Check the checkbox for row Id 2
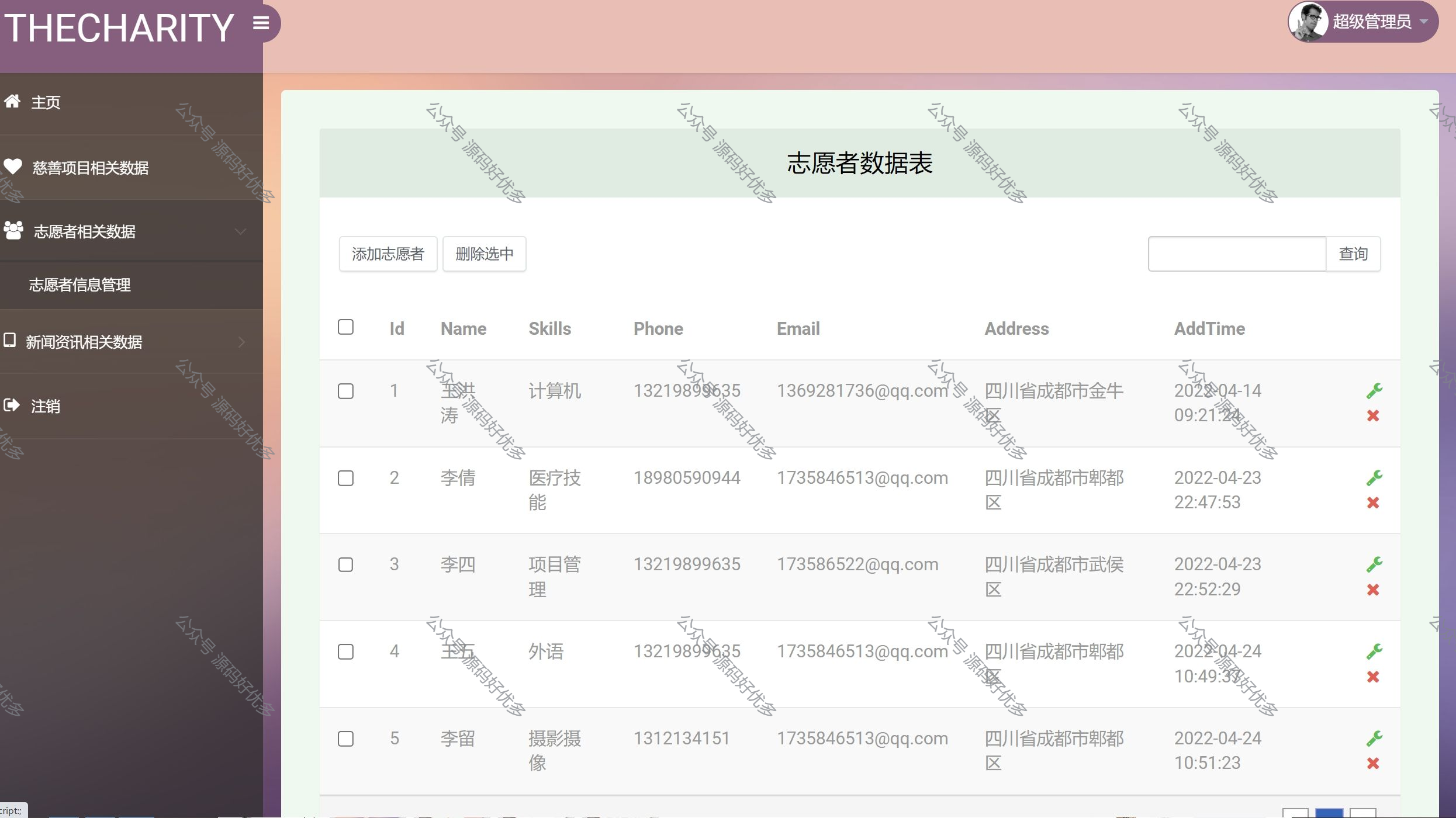The width and height of the screenshot is (1456, 818). [x=345, y=478]
